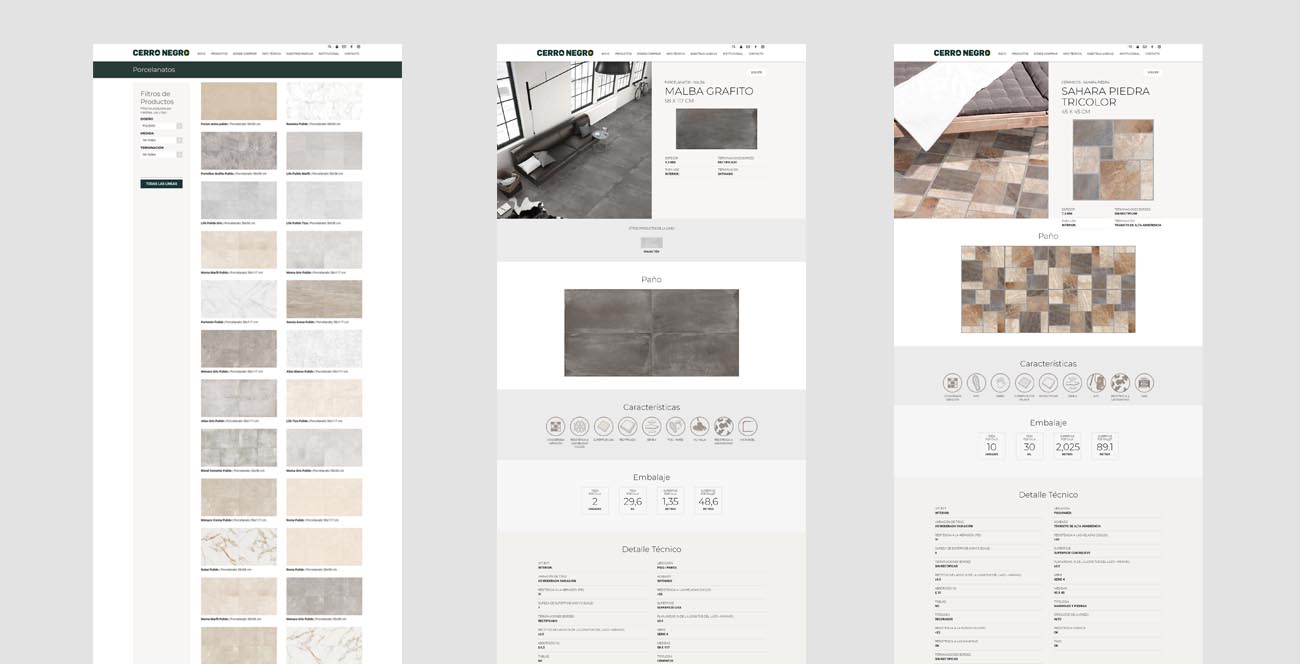
Task: Click Volver button on Malba Grafito page
Action: point(756,72)
